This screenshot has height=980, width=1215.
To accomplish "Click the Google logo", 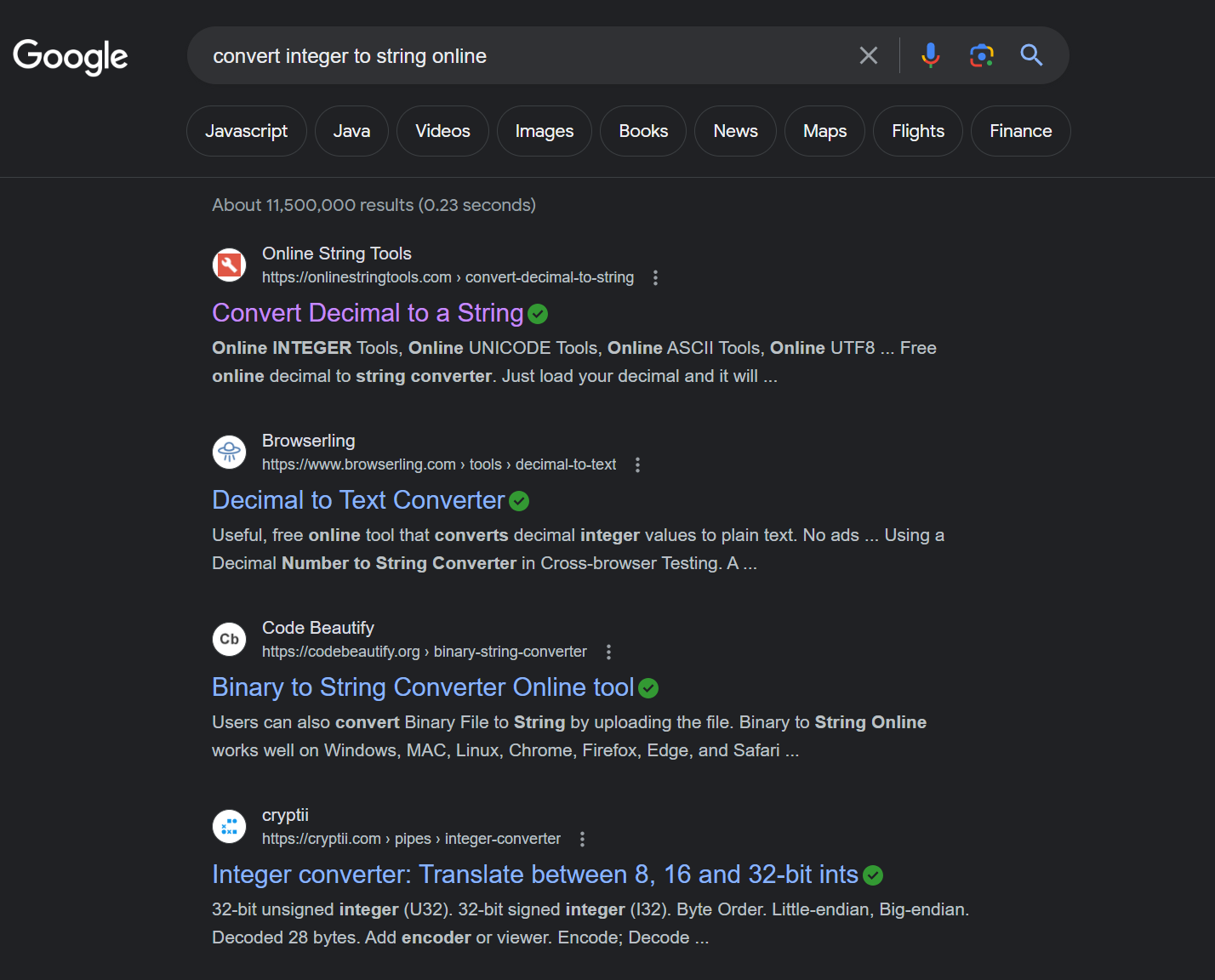I will [71, 57].
